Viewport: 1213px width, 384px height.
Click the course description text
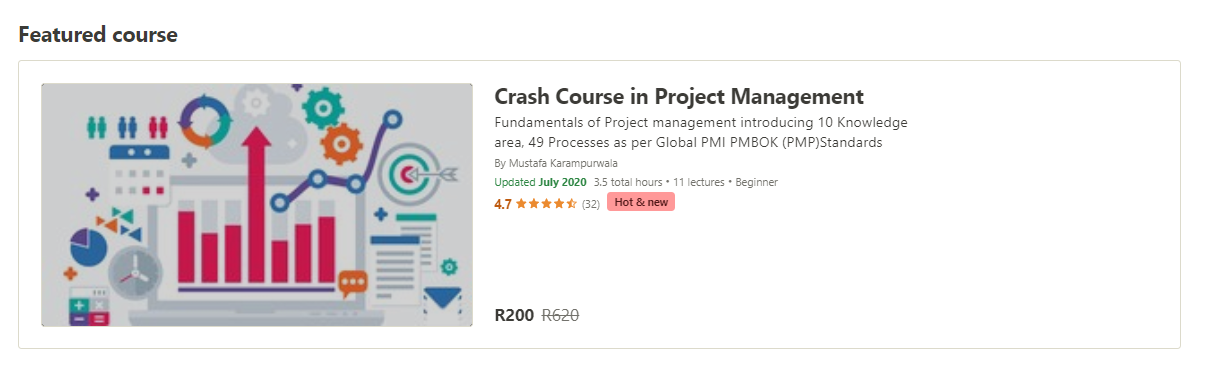(x=701, y=132)
